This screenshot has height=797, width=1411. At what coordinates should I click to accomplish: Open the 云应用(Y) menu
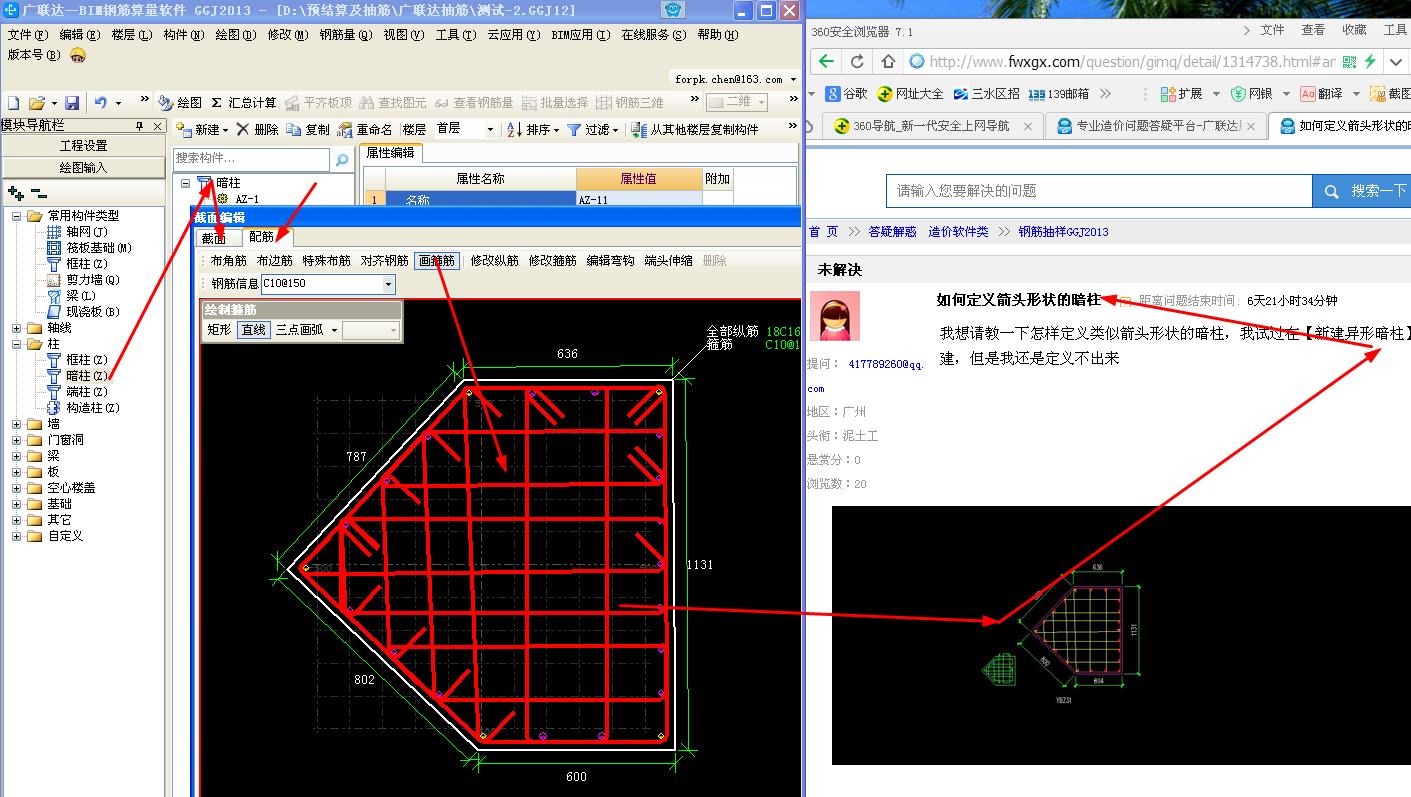point(513,34)
